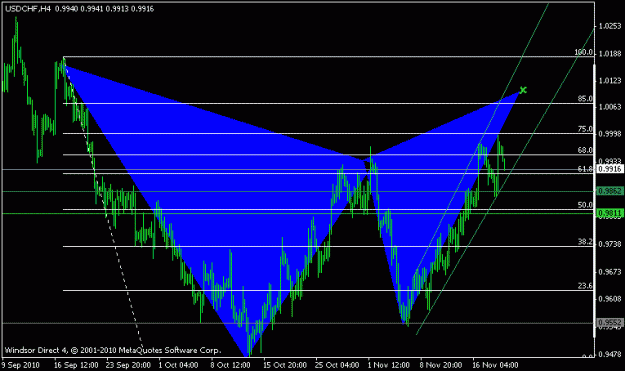Click the 0.9673 price axis value
Image resolution: width=625 pixels, height=371 pixels.
pyautogui.click(x=610, y=272)
